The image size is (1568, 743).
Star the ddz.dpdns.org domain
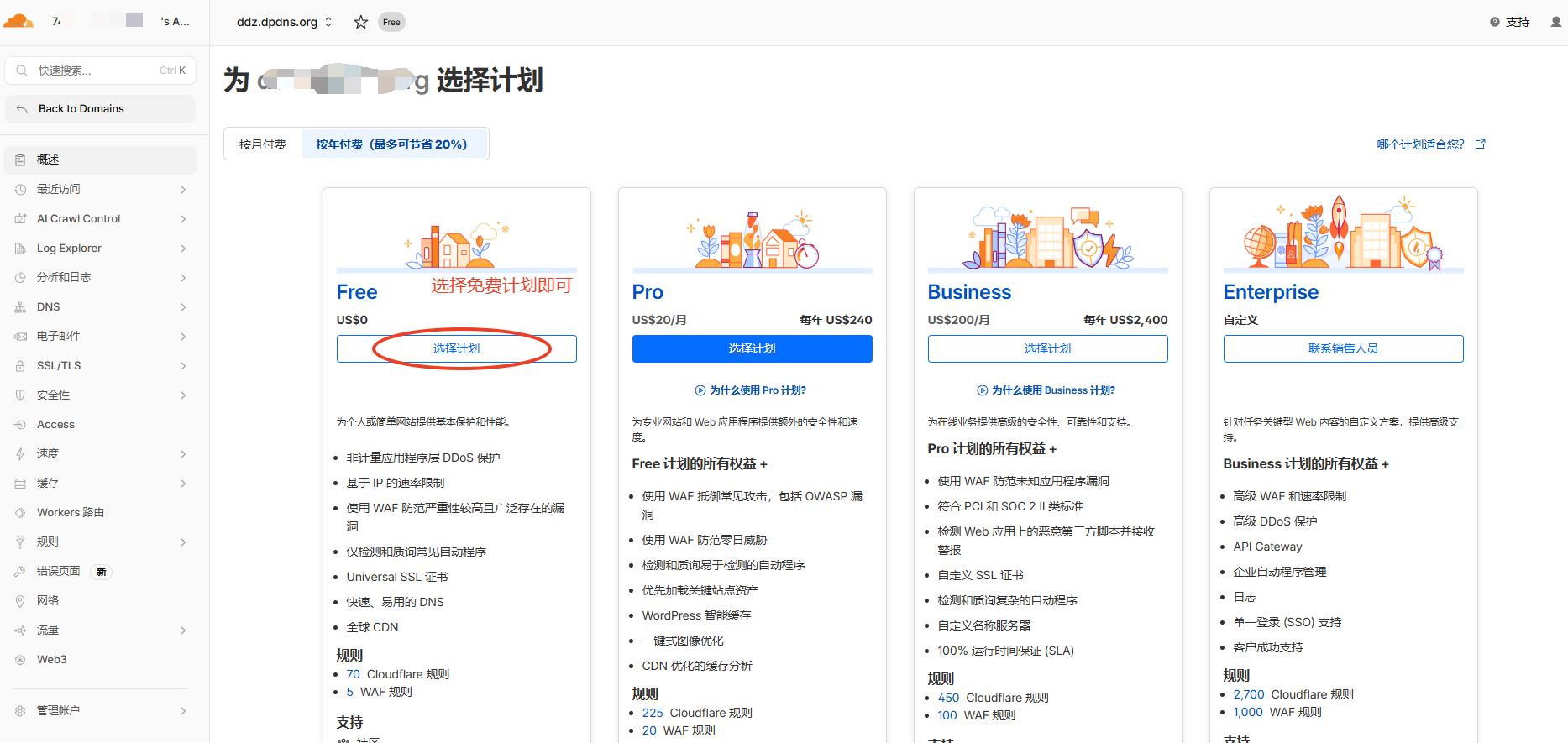pos(360,23)
